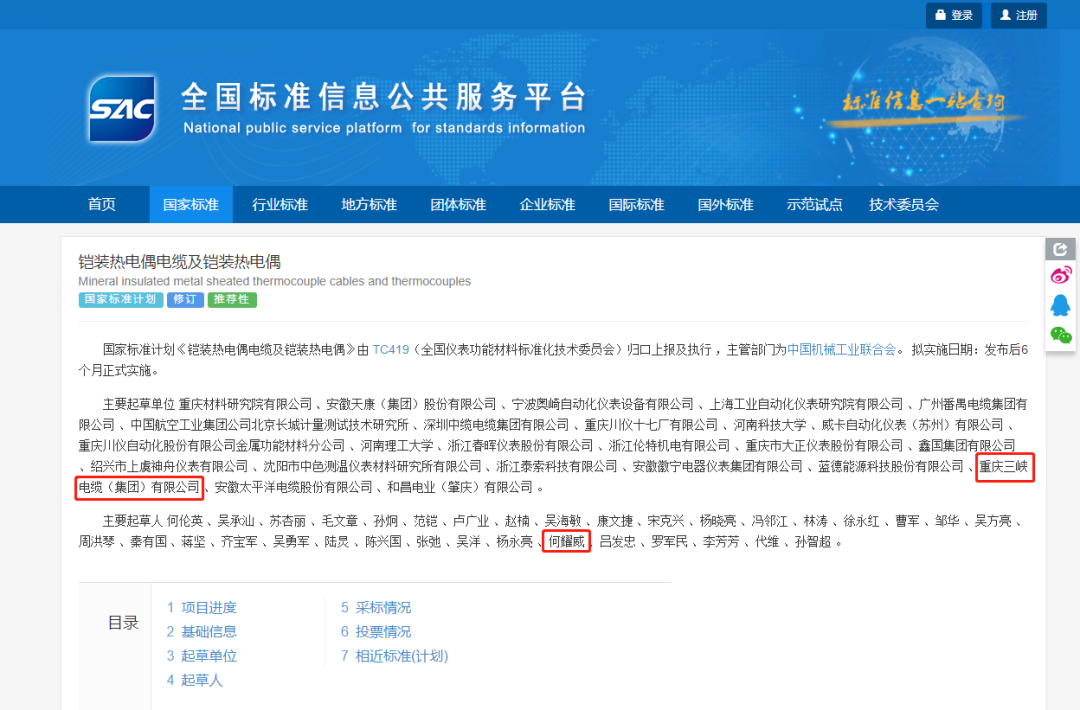Jump to 4 起草人 in contents
Viewport: 1080px width, 710px height.
194,680
